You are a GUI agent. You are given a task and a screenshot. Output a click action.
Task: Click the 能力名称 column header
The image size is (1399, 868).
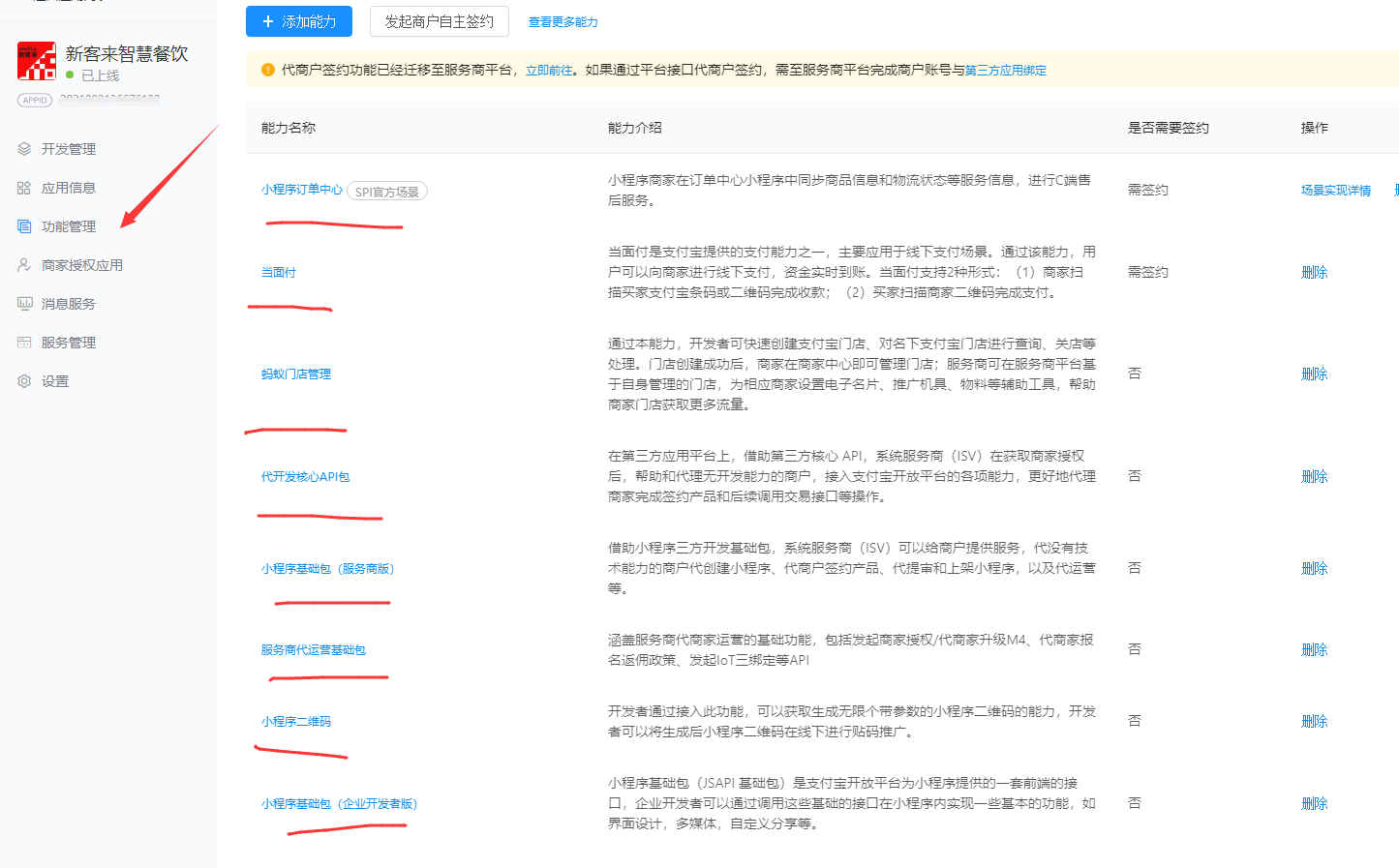tap(289, 128)
